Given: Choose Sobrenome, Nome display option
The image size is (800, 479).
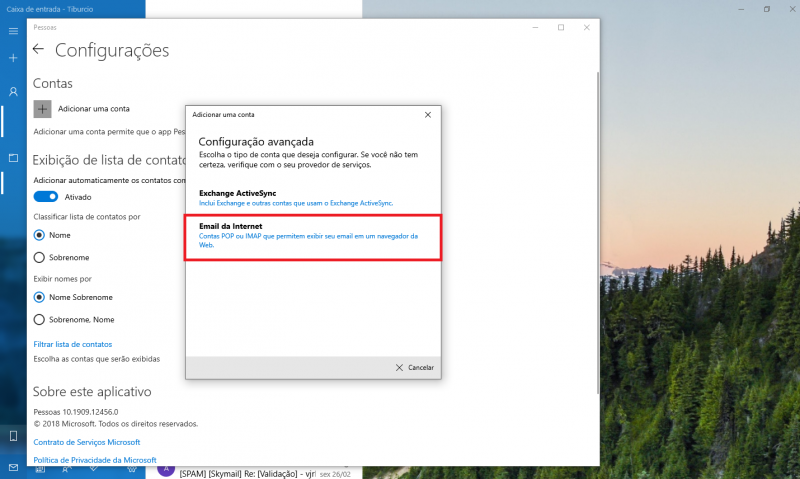Looking at the screenshot, I should pos(39,320).
